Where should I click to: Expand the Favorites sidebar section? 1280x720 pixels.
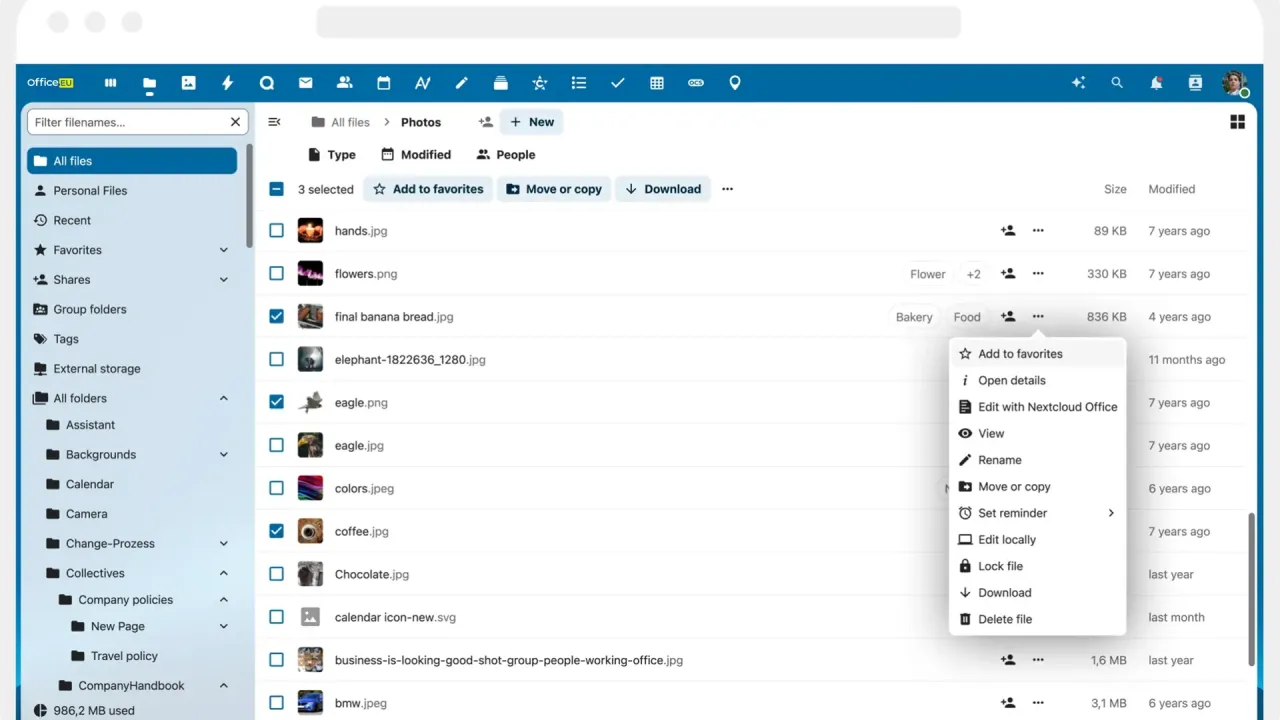click(x=224, y=250)
